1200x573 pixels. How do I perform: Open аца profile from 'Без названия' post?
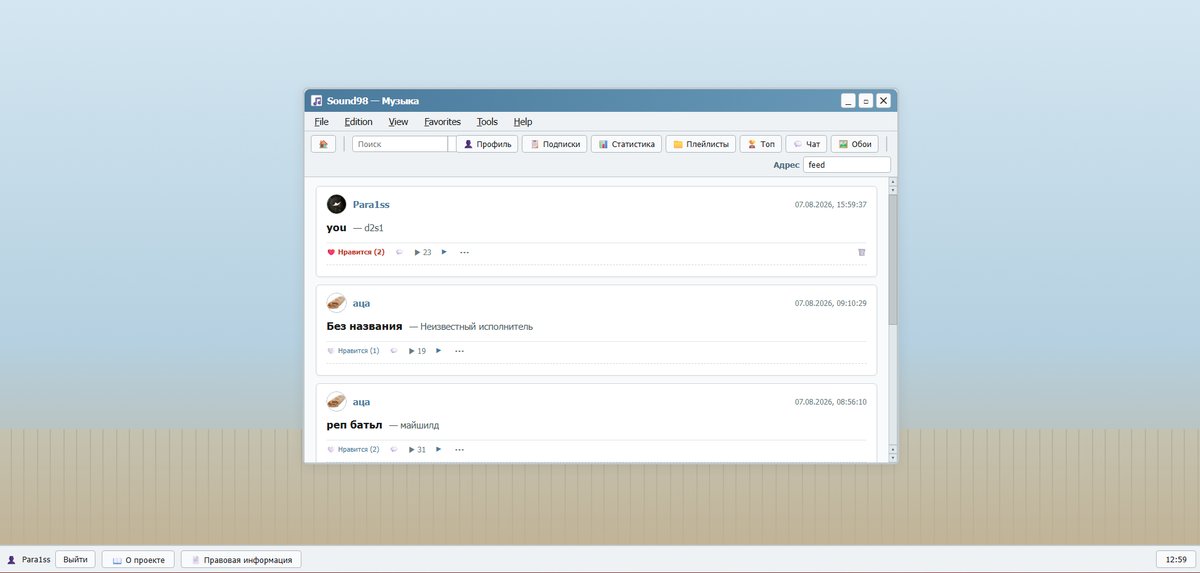coord(361,303)
